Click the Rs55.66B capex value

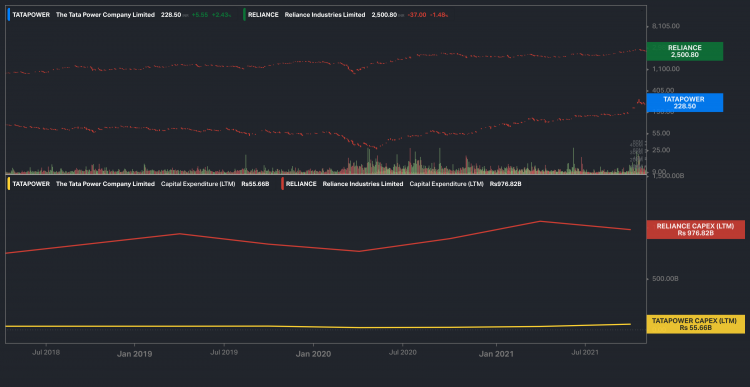tap(255, 184)
